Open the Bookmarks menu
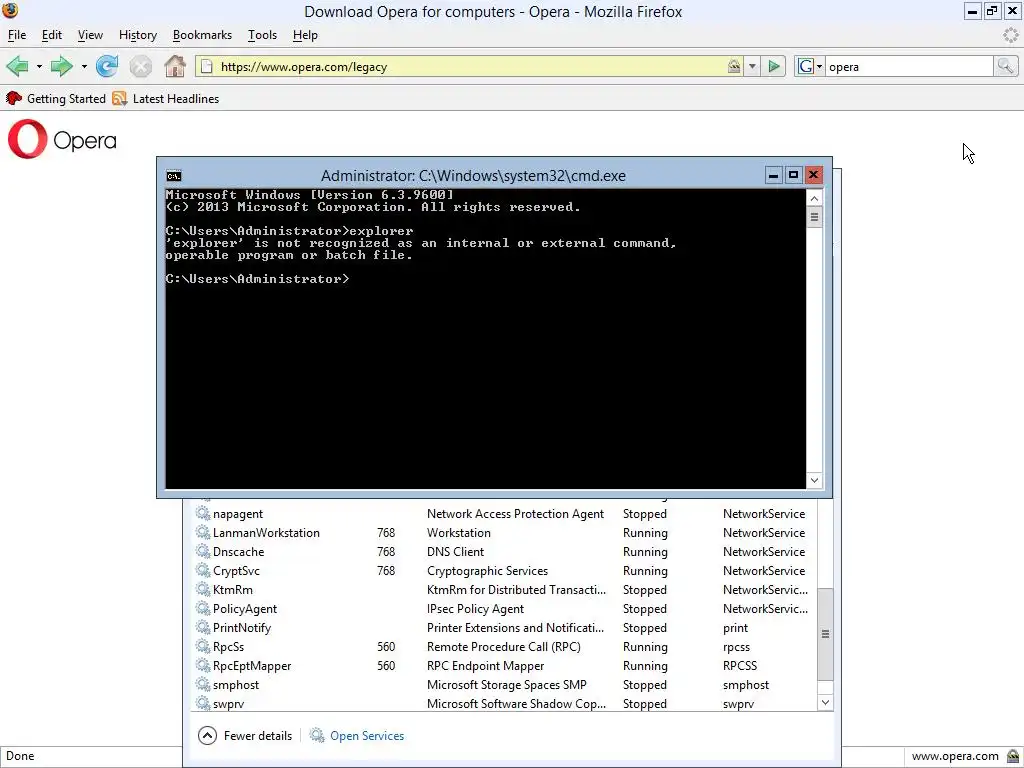The height and width of the screenshot is (768, 1024). [x=202, y=35]
